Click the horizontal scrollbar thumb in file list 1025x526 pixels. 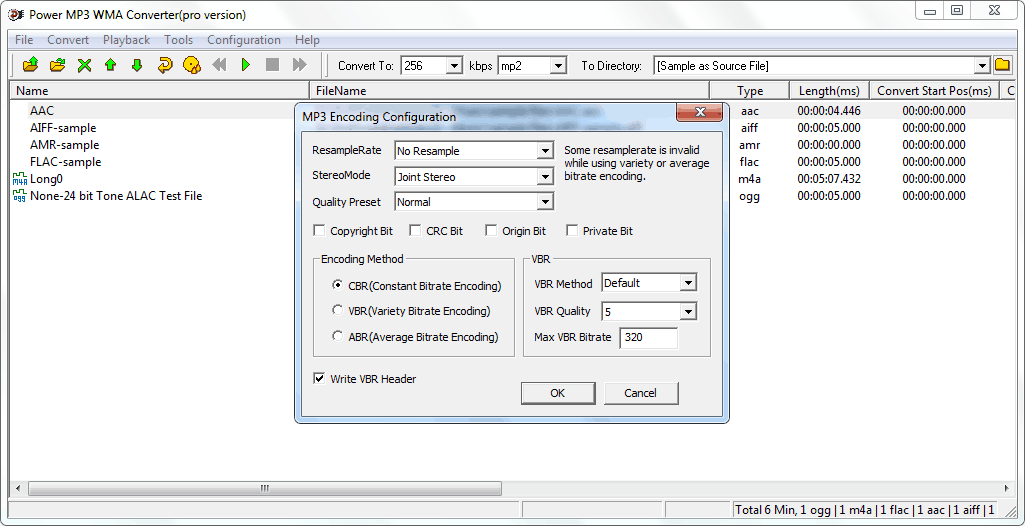(x=265, y=488)
